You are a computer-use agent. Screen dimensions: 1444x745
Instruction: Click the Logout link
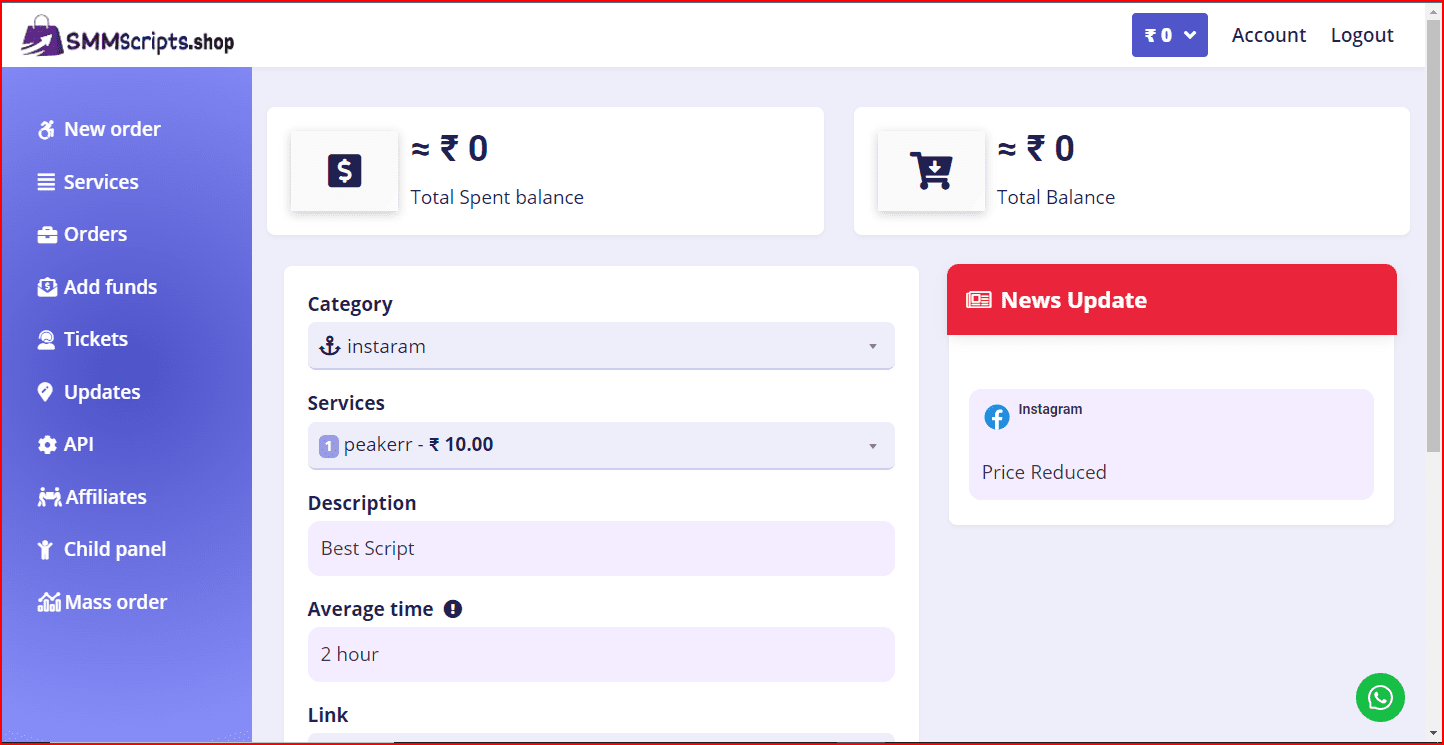pos(1361,35)
